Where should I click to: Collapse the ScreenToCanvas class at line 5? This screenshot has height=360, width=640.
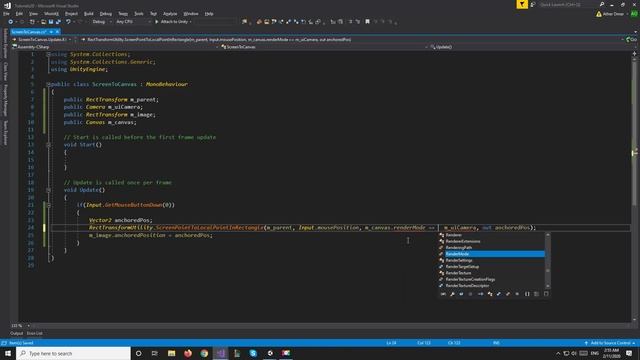click(48, 84)
